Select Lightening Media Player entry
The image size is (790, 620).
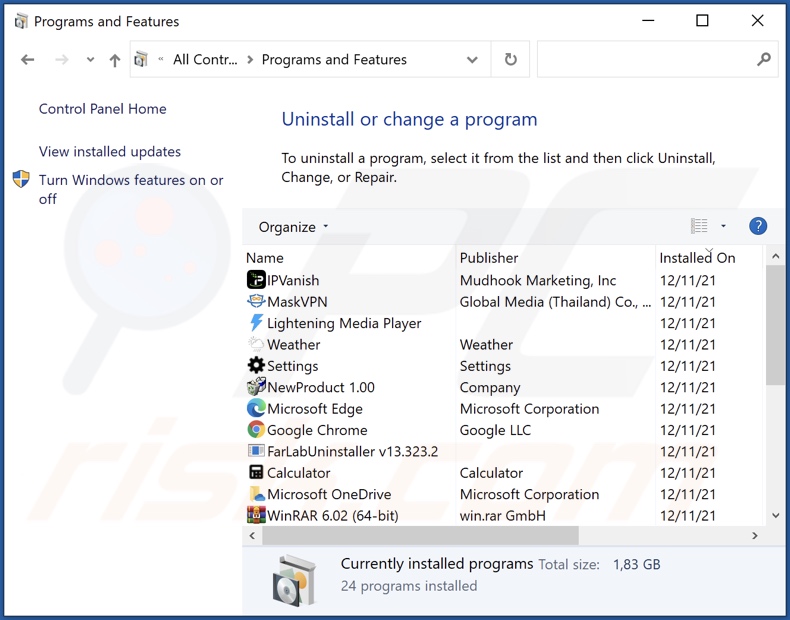pyautogui.click(x=344, y=323)
